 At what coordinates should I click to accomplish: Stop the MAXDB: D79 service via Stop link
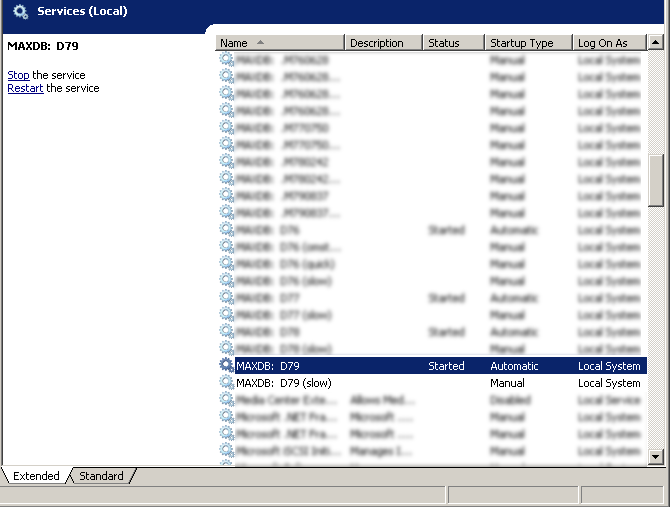18,75
